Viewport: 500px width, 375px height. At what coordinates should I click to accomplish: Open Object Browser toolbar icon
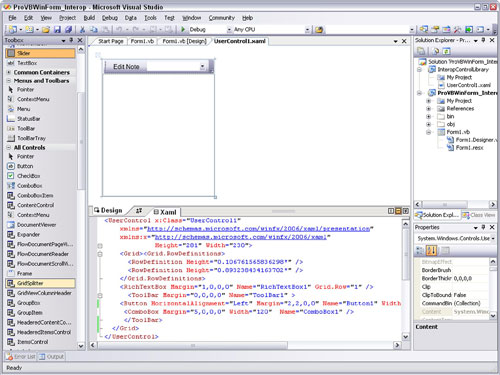coord(446,29)
